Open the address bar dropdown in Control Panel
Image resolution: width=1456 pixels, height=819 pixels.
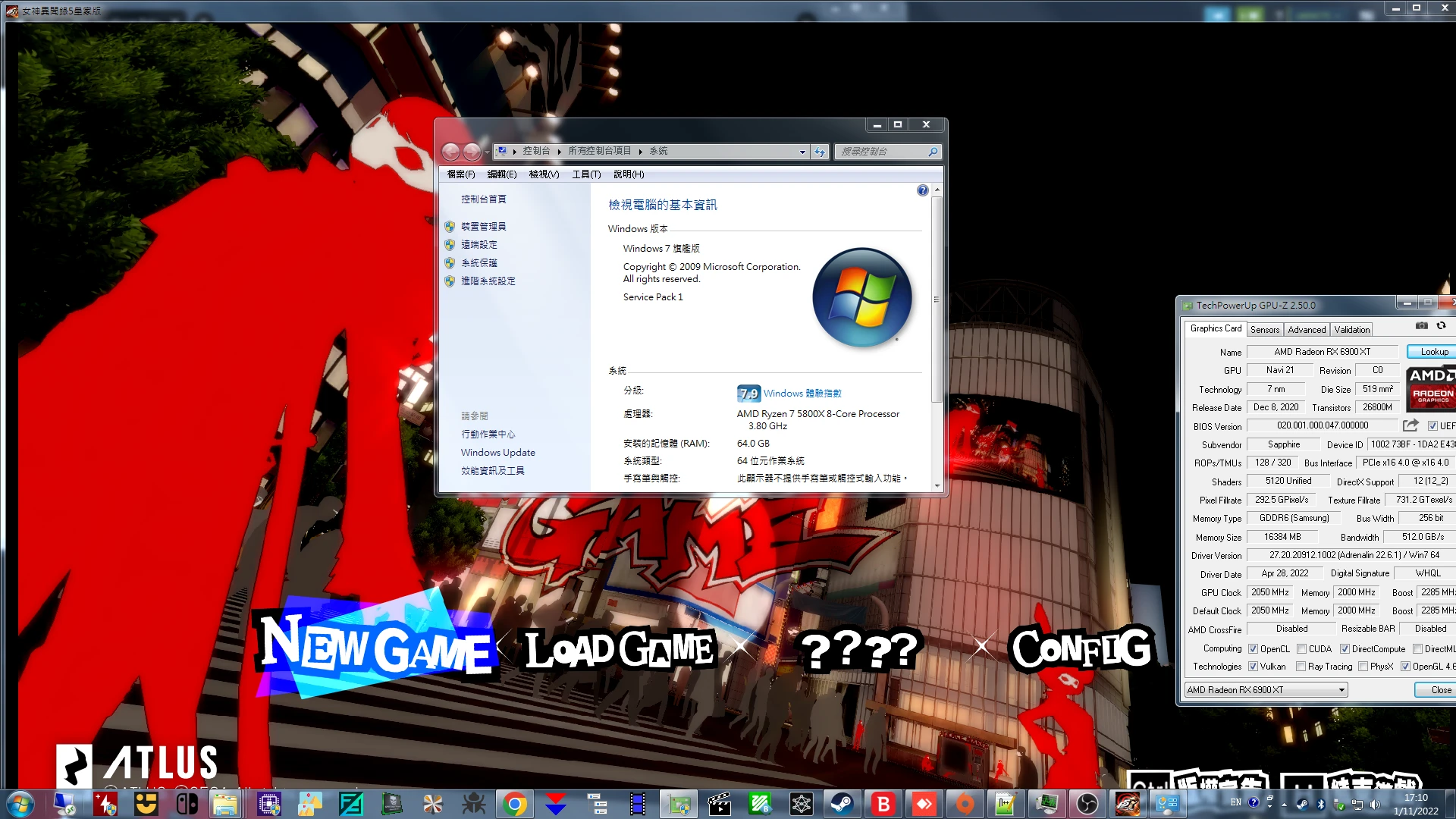802,152
